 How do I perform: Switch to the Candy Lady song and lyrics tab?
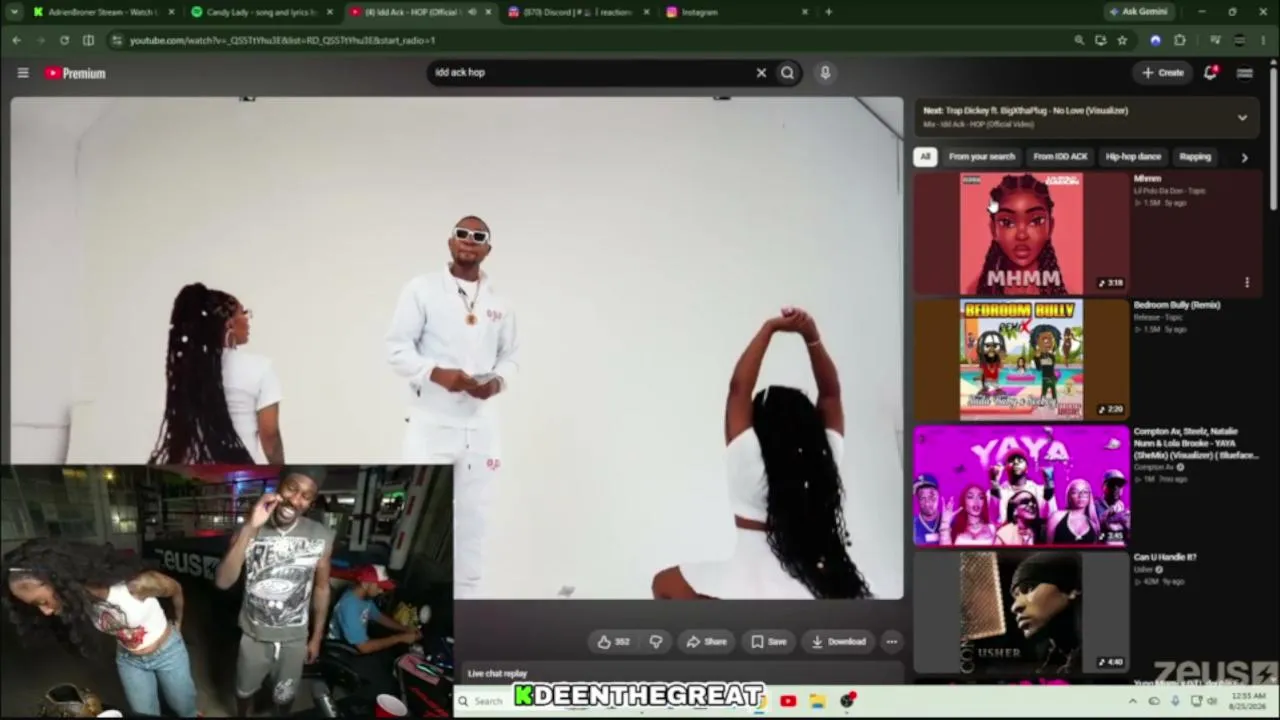262,12
